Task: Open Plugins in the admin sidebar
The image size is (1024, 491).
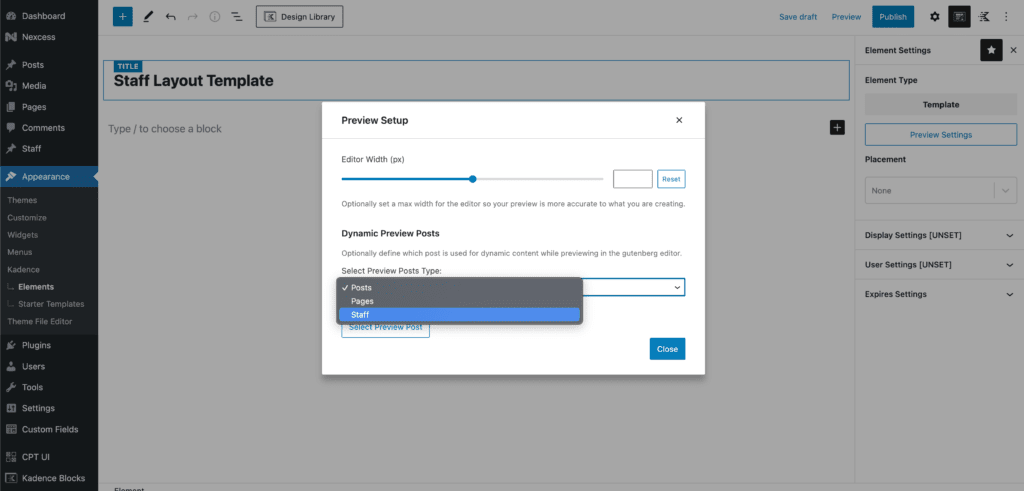Action: [49, 345]
